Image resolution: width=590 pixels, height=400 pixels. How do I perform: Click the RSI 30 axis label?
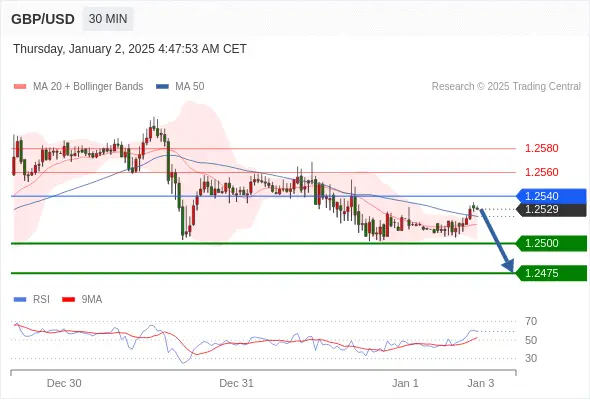click(x=531, y=358)
